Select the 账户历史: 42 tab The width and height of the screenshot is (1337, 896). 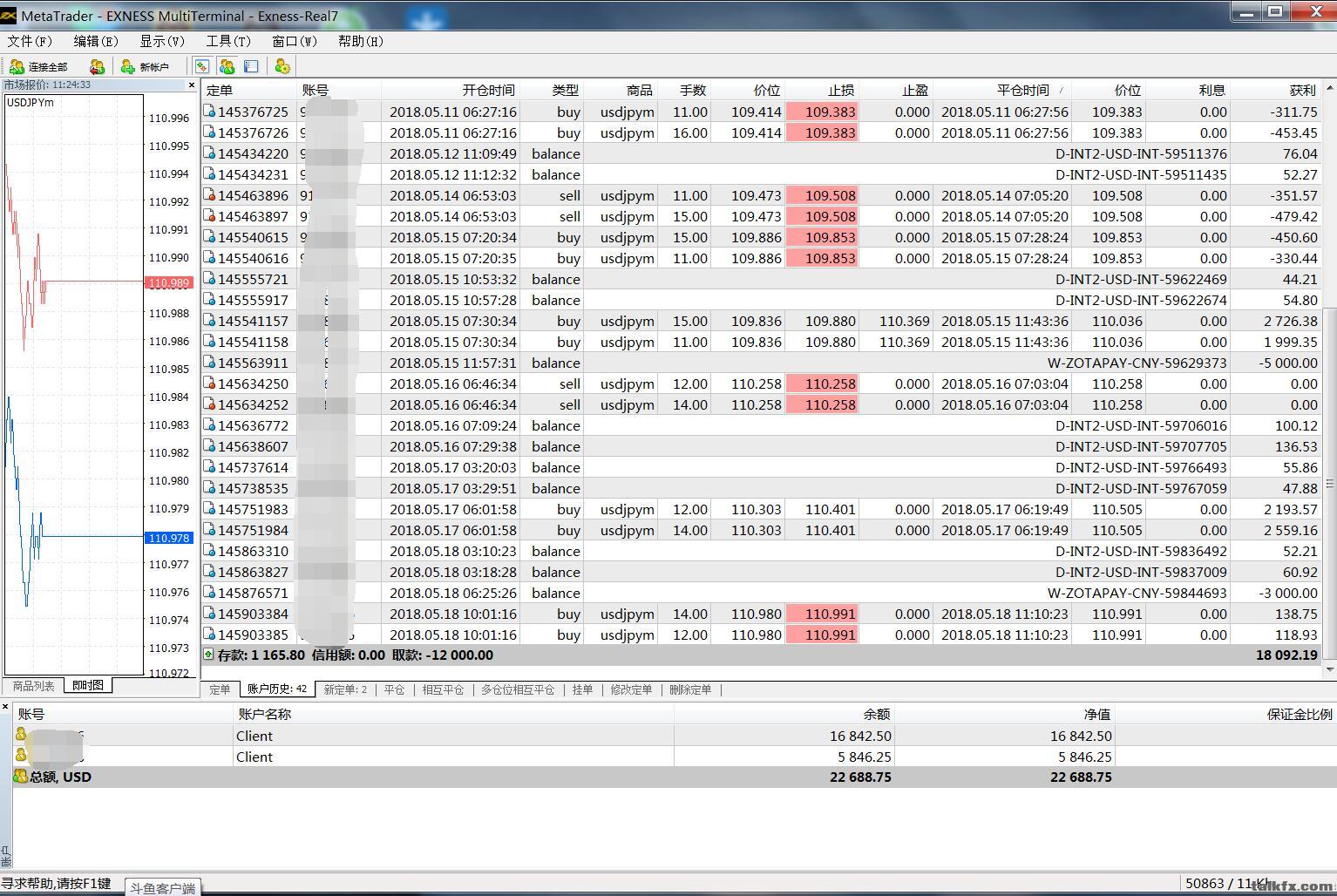(277, 689)
